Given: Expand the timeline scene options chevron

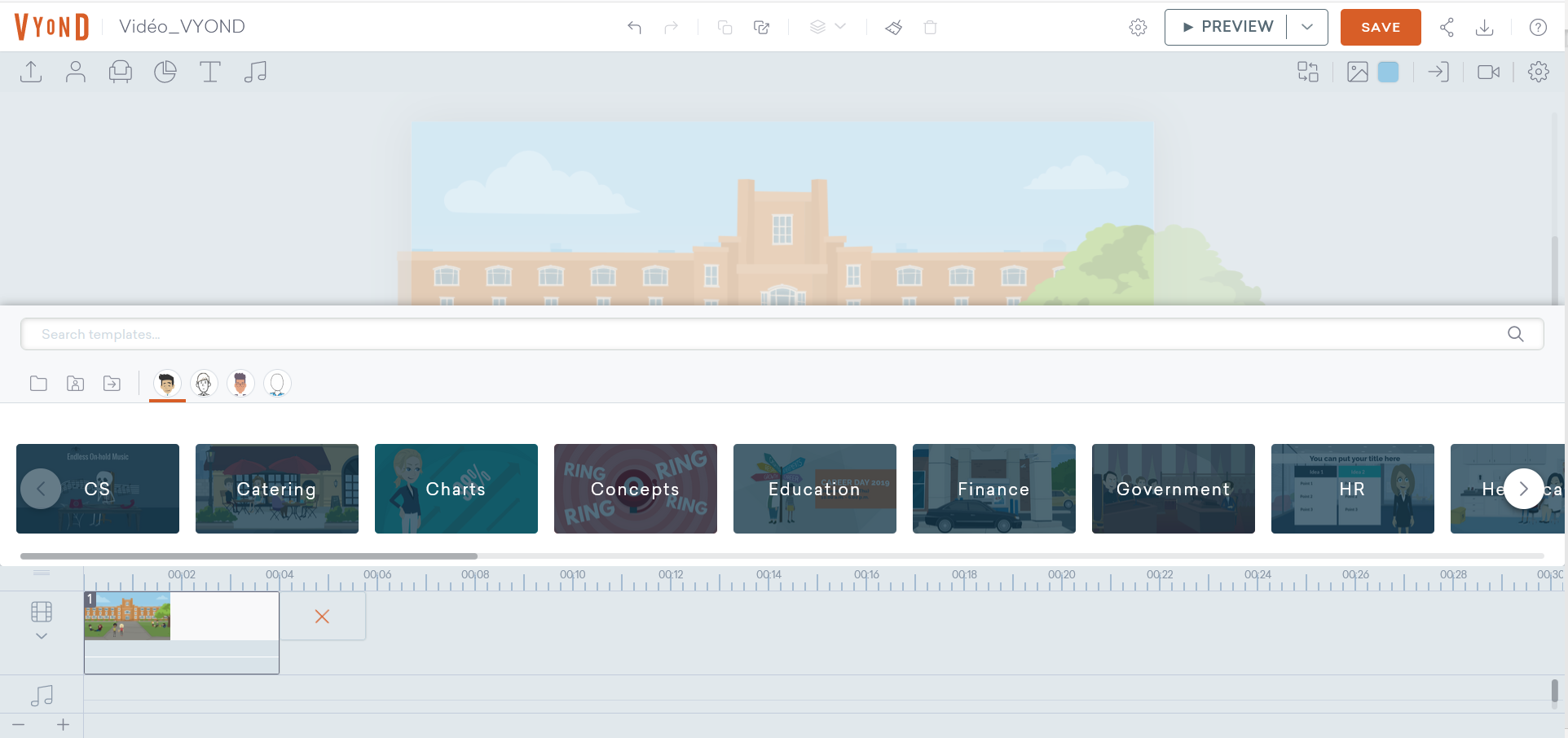Looking at the screenshot, I should [42, 636].
